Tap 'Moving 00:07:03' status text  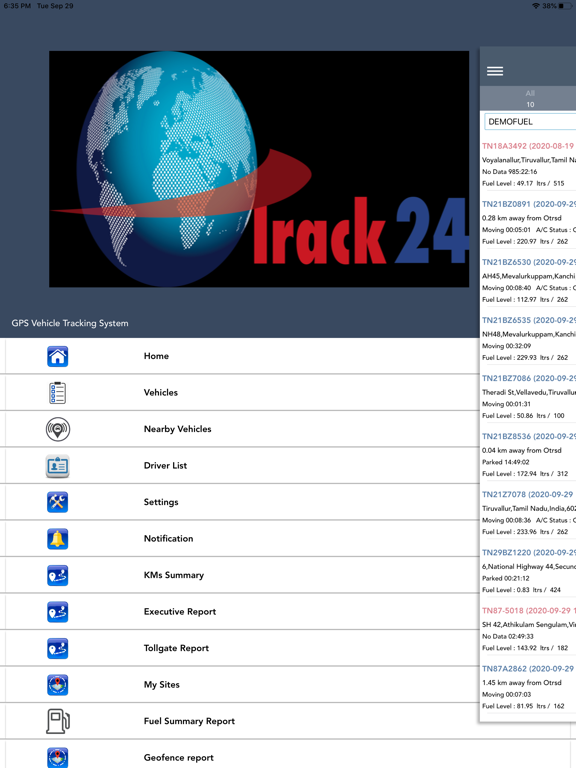[x=506, y=695]
